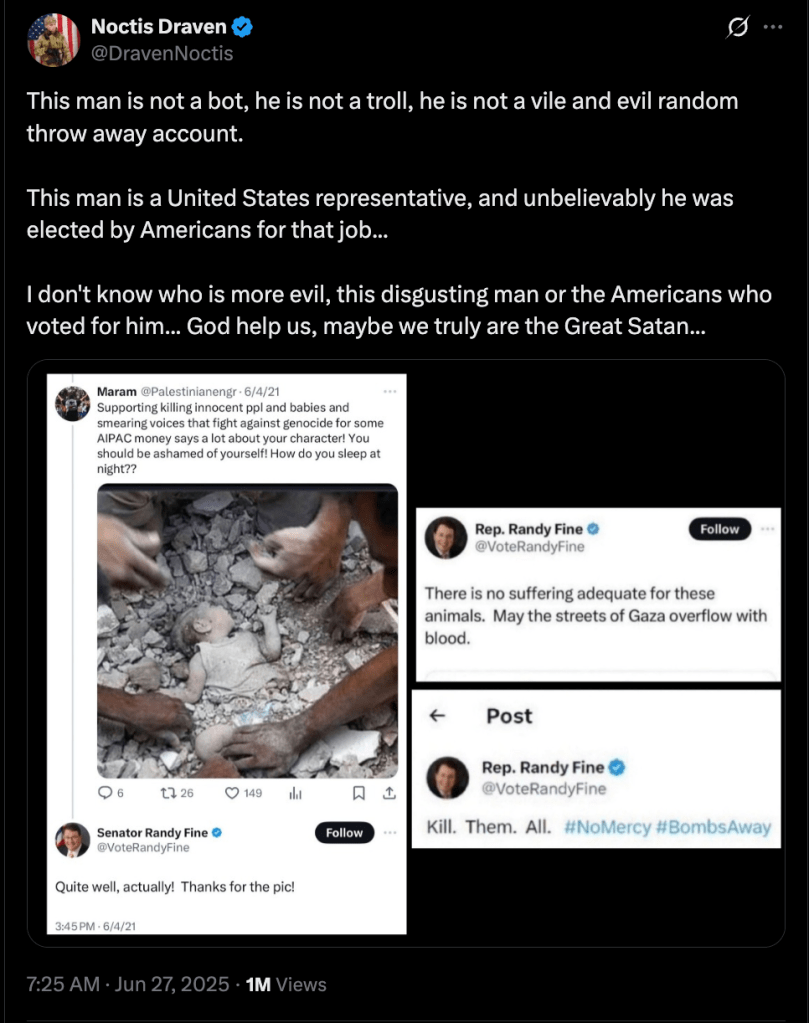
Task: Expand the ellipsis beside Senator Randy Fine's Follow button
Action: tap(390, 833)
